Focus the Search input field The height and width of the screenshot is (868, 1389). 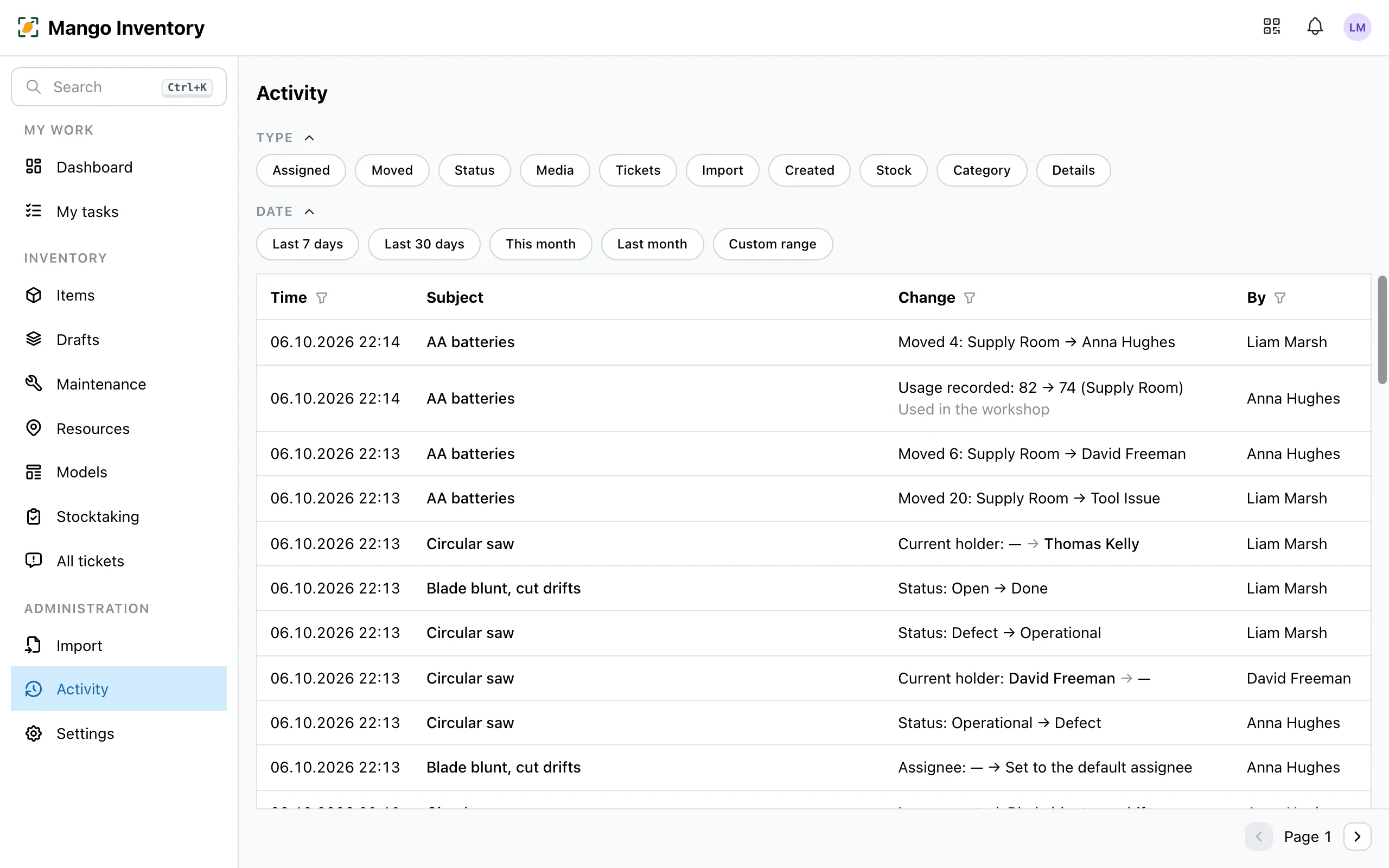(119, 87)
